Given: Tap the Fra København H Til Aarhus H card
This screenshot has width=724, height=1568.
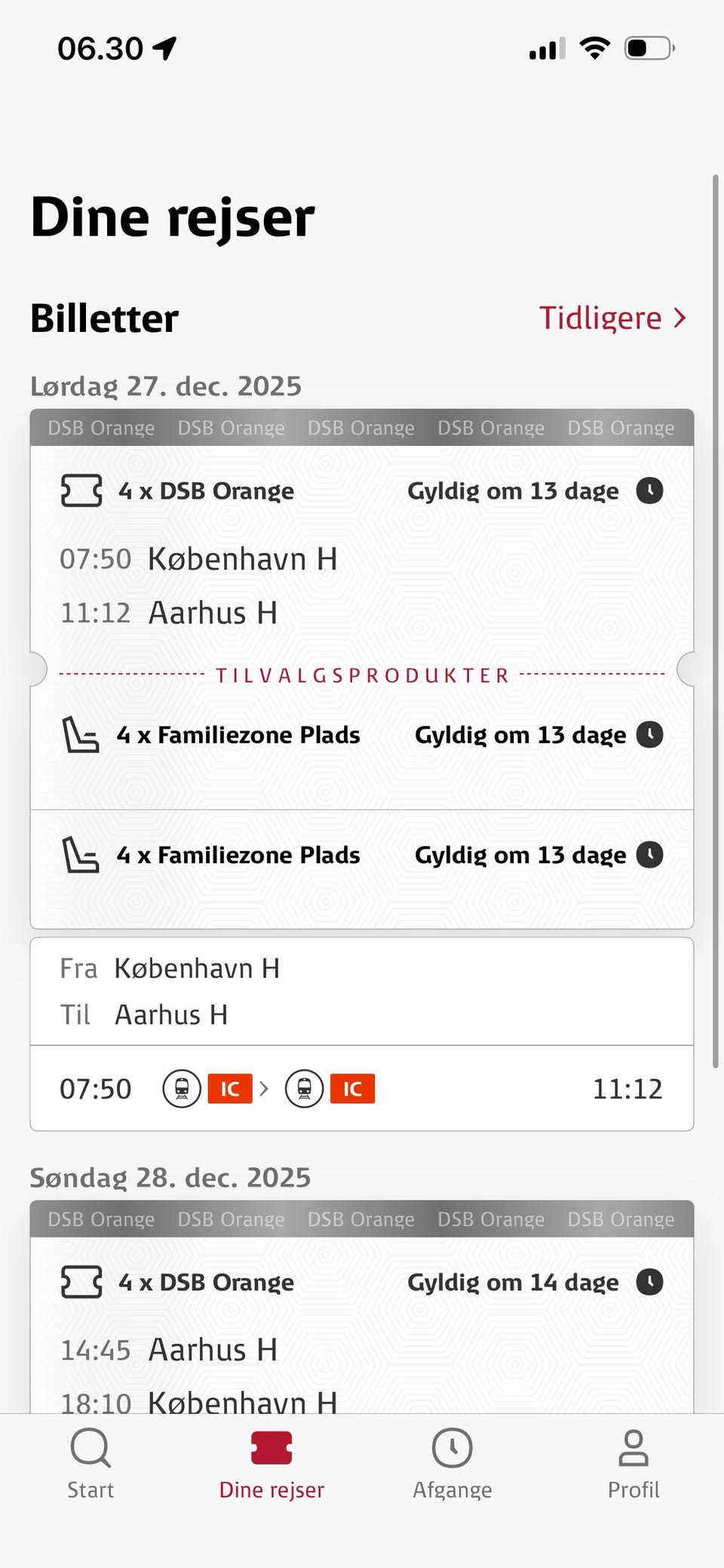Looking at the screenshot, I should [362, 992].
